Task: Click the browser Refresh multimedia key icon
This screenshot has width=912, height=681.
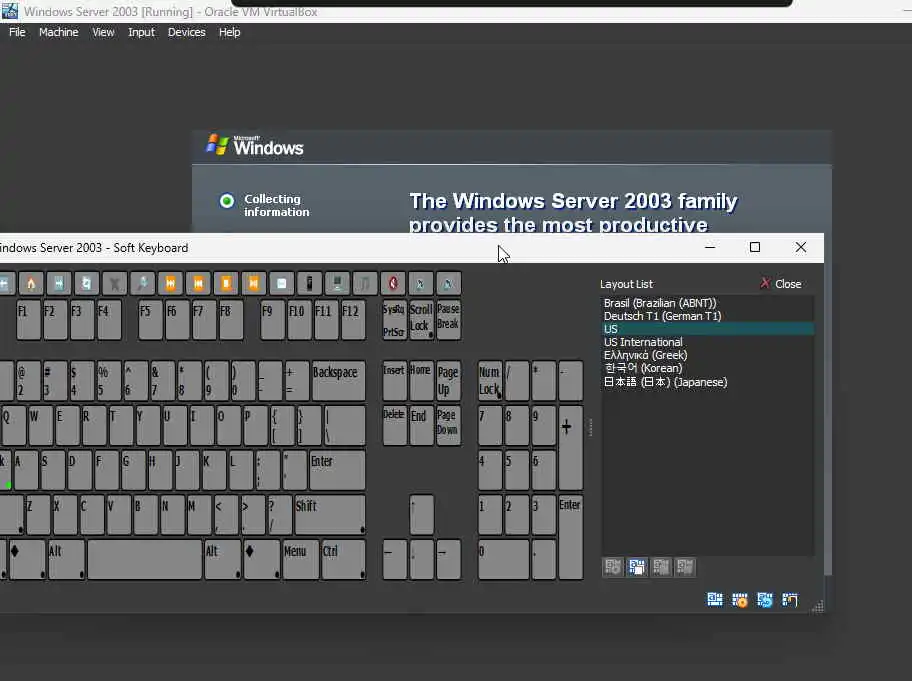Action: pos(87,283)
